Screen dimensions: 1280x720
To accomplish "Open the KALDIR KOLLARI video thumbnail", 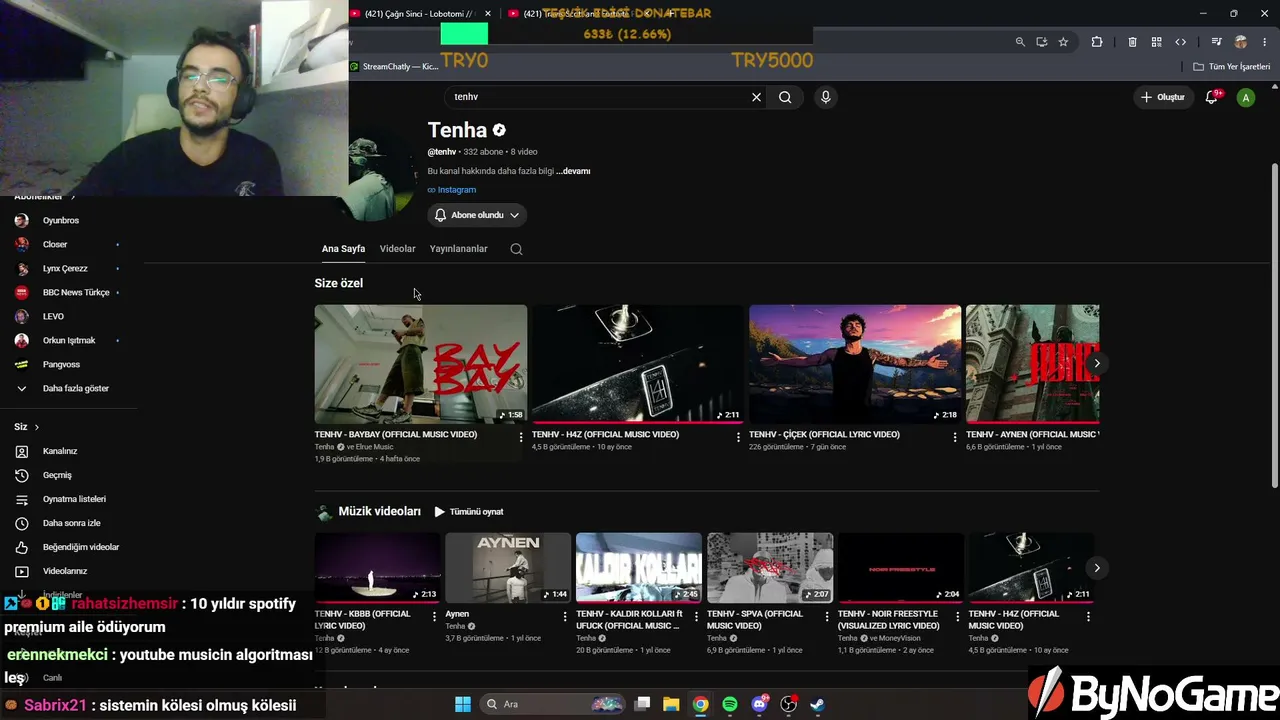I will click(639, 567).
